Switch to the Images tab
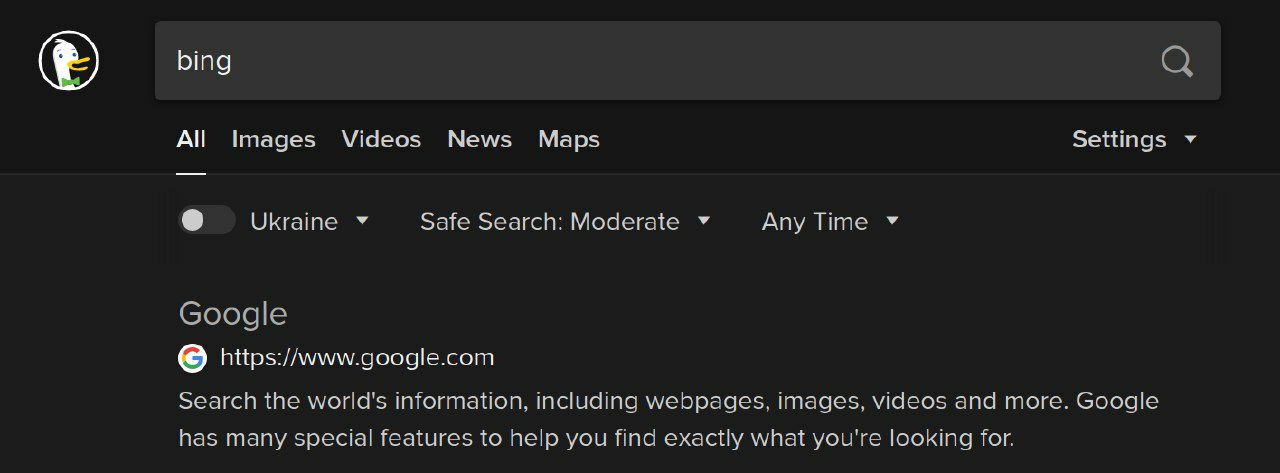This screenshot has width=1280, height=473. click(x=273, y=139)
